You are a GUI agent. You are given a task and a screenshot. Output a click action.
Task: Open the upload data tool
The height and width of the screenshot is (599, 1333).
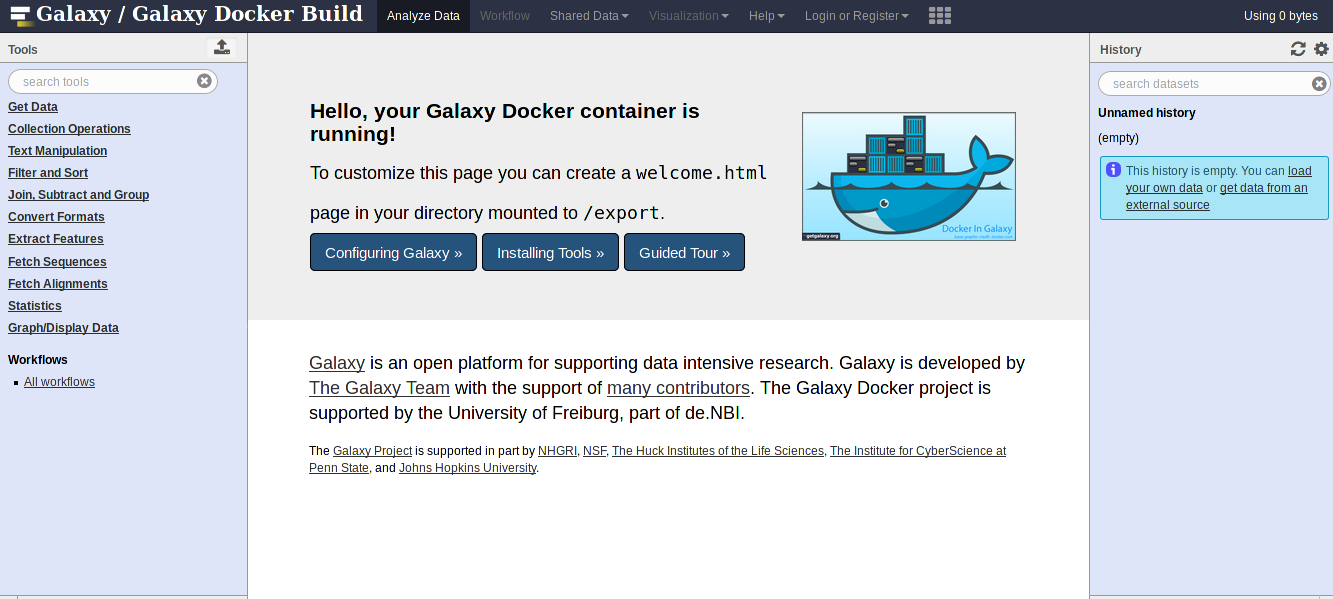click(221, 46)
